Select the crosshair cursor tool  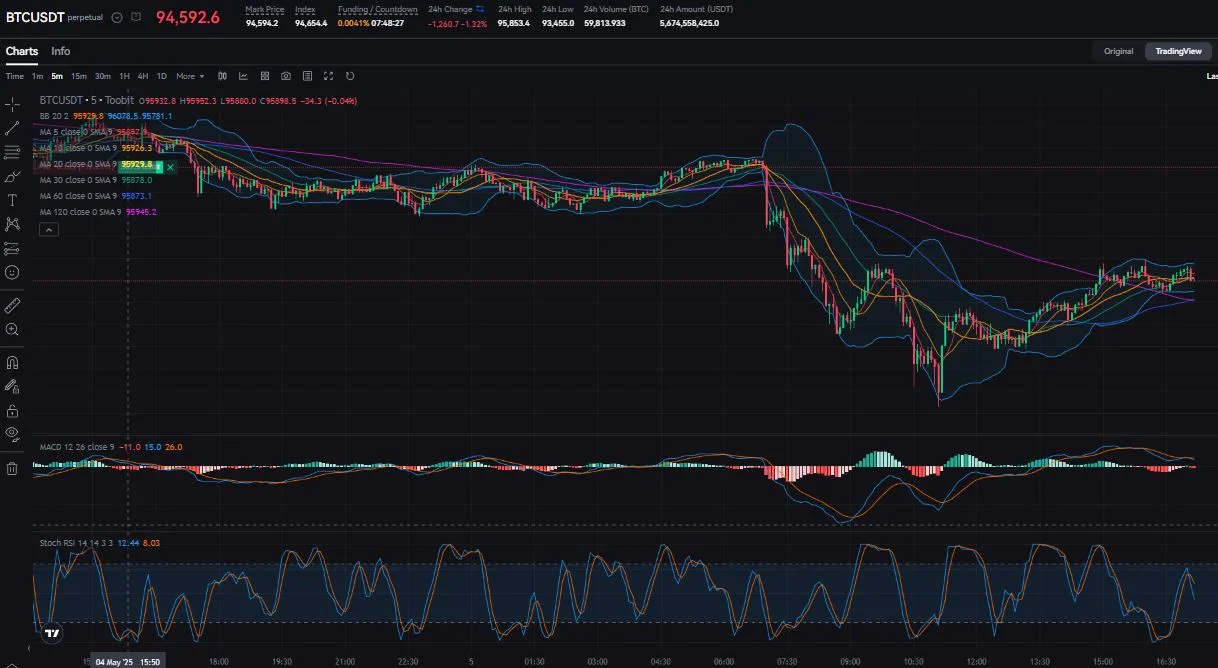12,104
